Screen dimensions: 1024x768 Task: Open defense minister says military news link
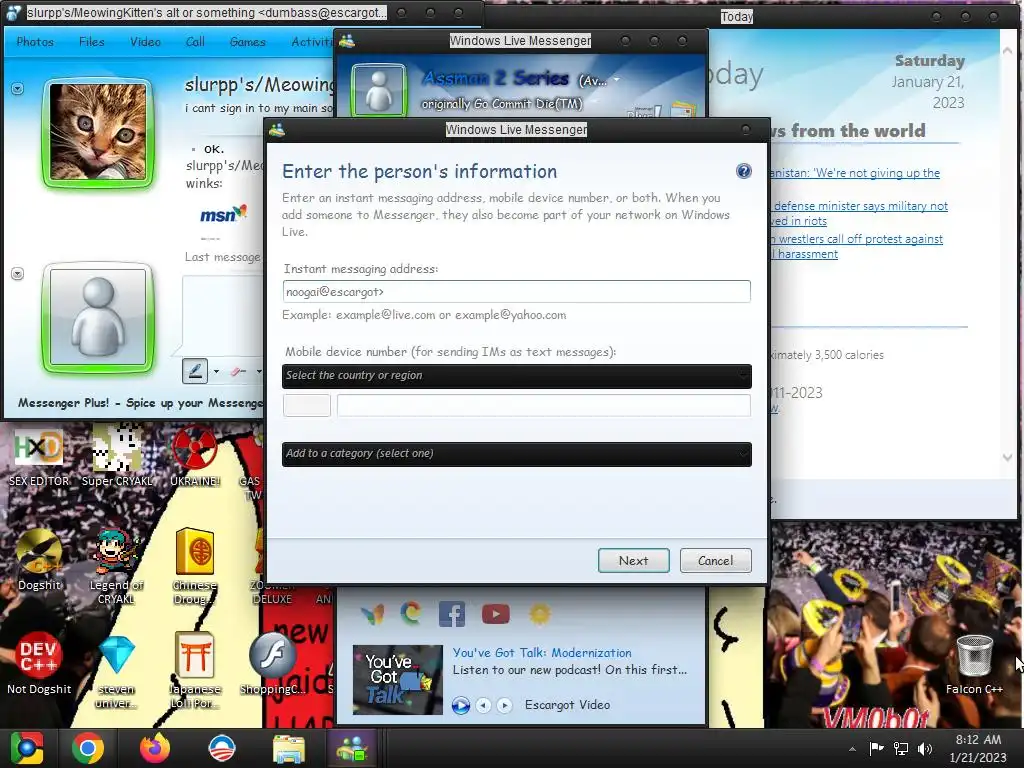click(859, 213)
